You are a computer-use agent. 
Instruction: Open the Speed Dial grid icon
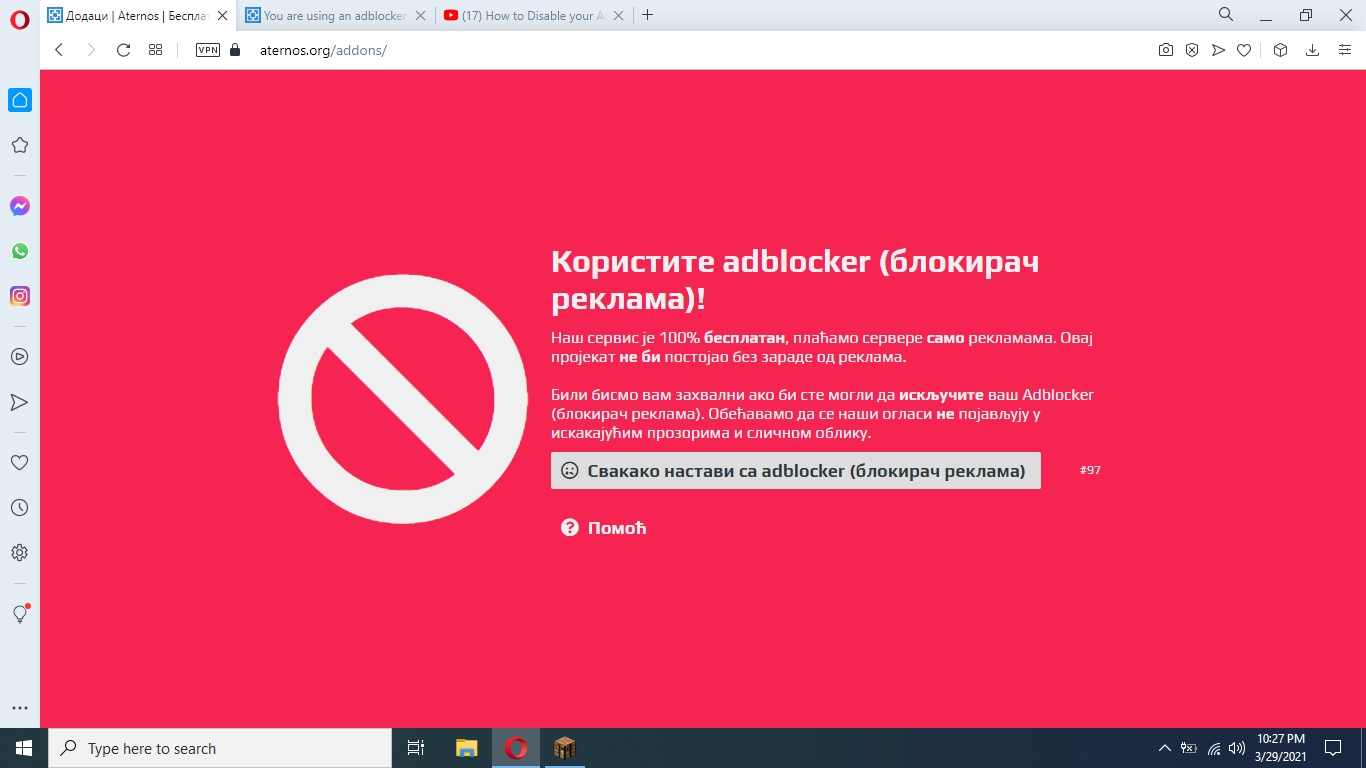pos(155,50)
